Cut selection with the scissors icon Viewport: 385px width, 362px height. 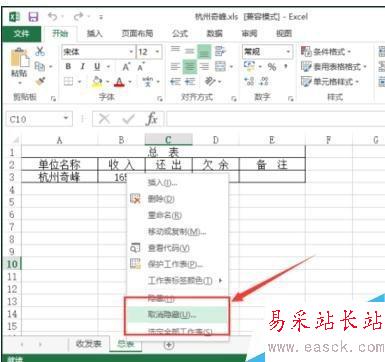tap(40, 51)
